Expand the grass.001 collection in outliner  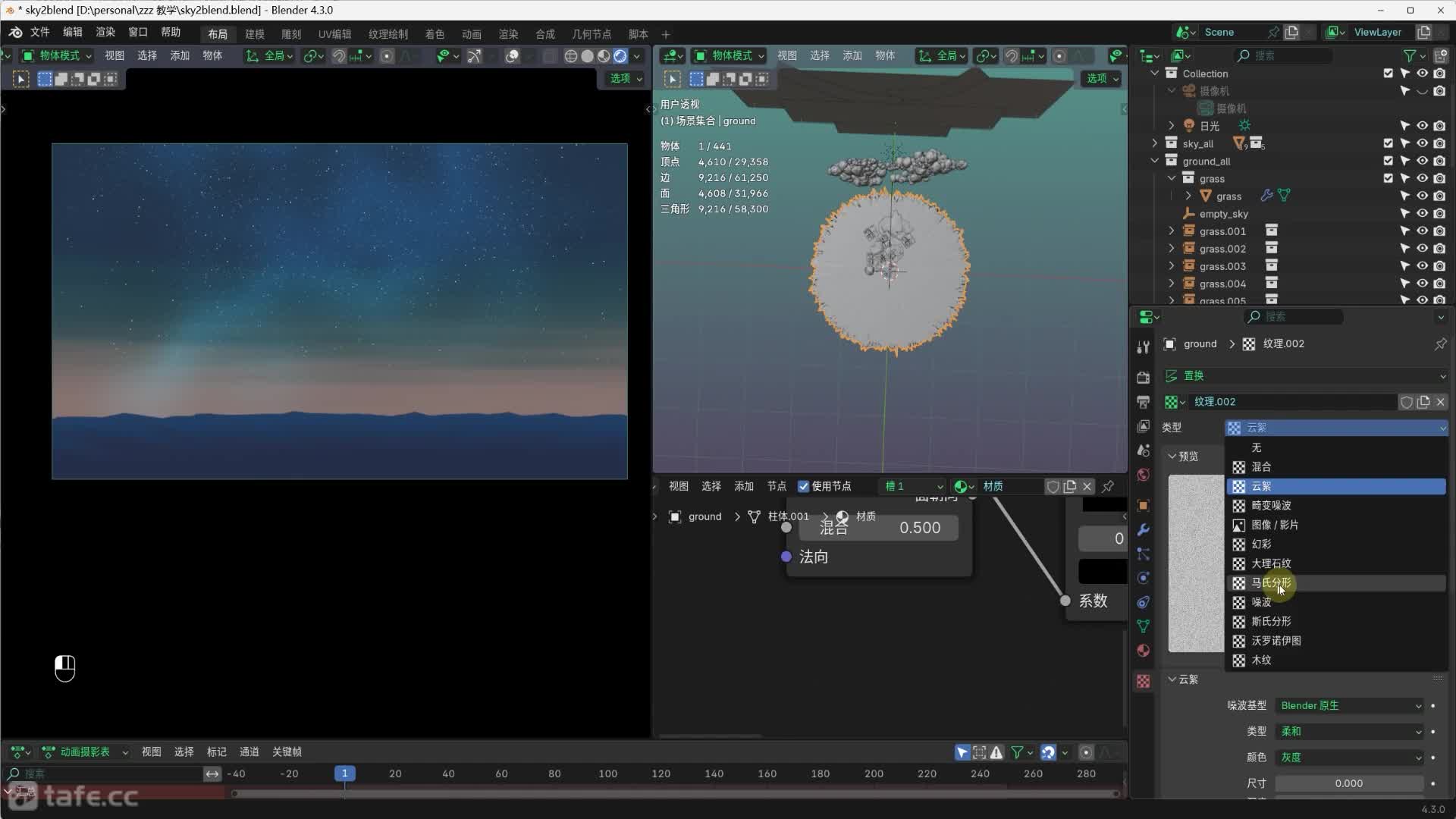(1172, 231)
